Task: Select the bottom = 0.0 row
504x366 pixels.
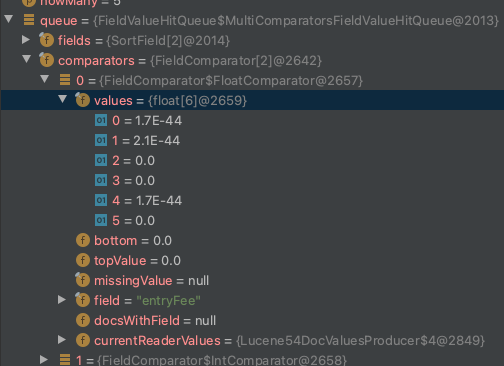Action: click(252, 240)
